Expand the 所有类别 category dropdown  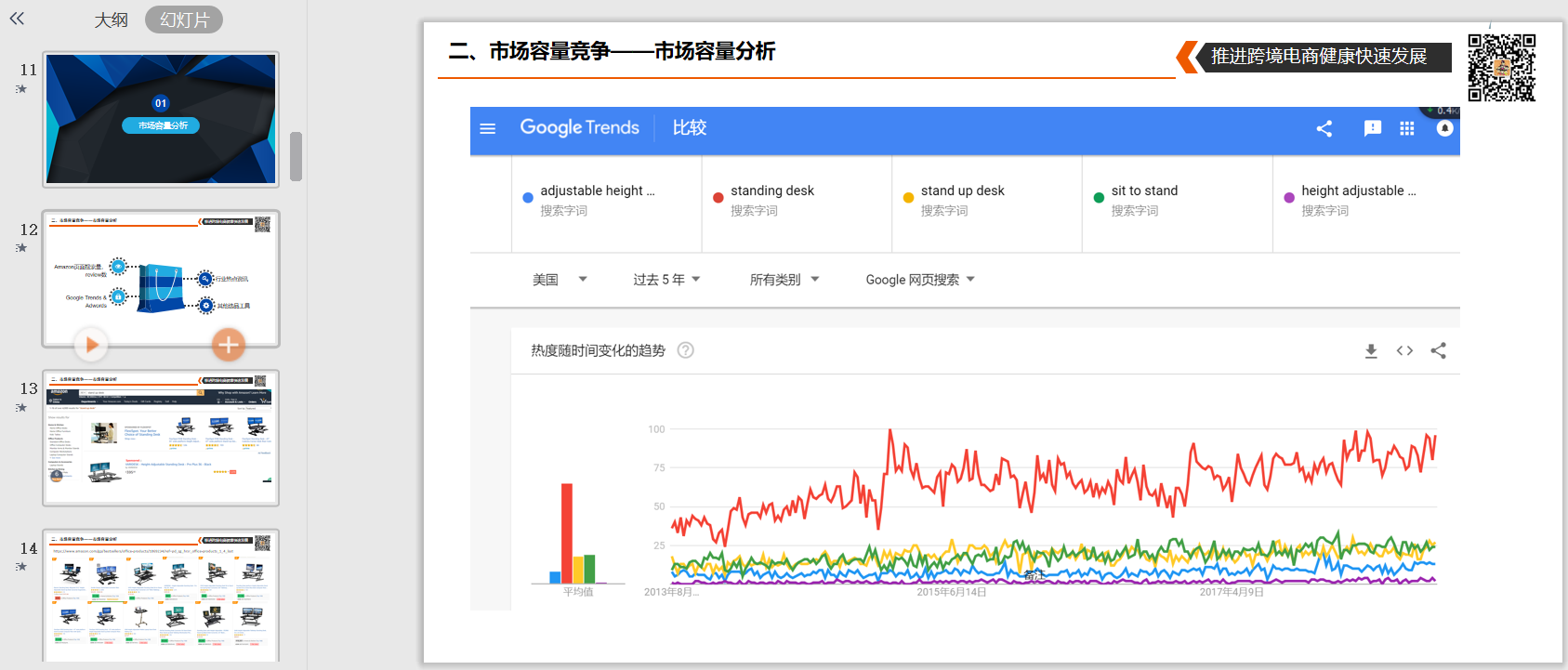[x=784, y=280]
